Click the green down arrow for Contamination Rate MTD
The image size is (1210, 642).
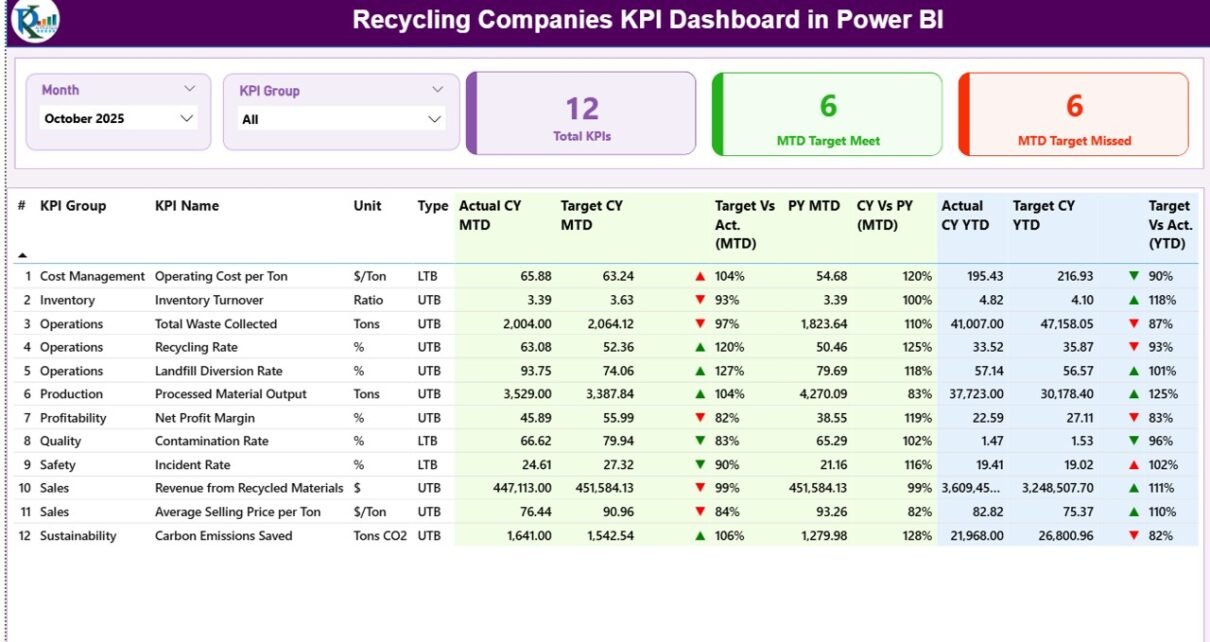click(x=700, y=441)
